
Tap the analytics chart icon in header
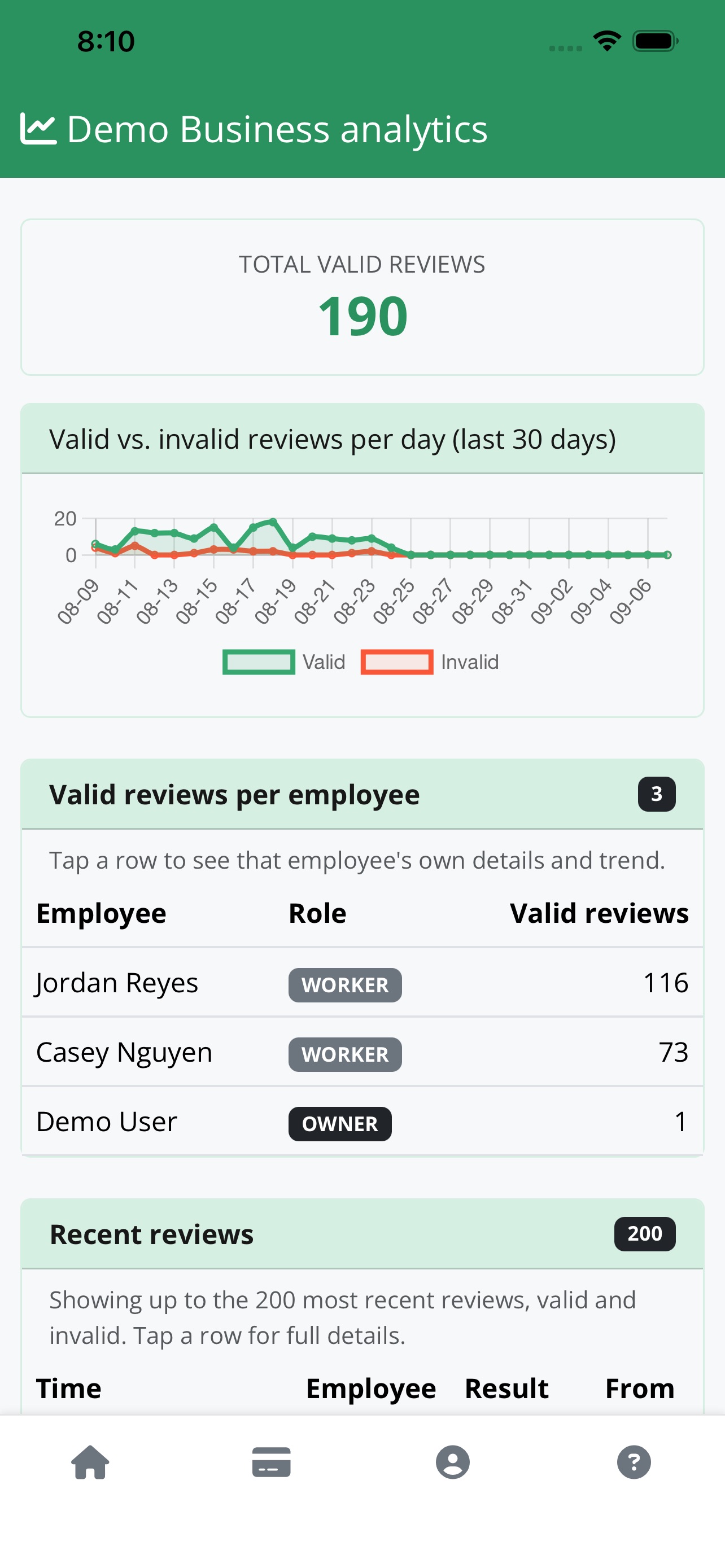click(38, 129)
